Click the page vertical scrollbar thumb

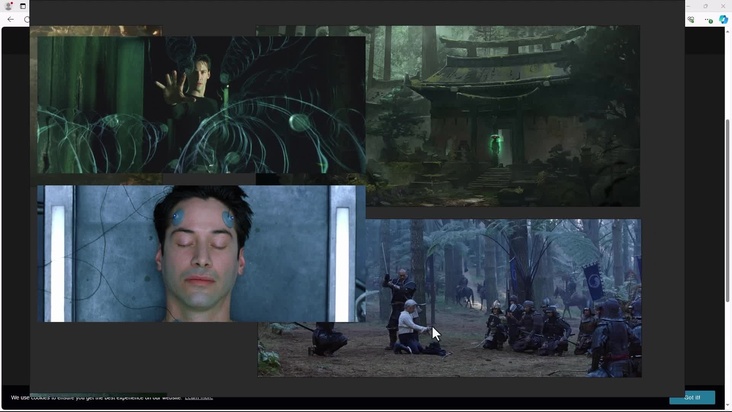click(727, 210)
